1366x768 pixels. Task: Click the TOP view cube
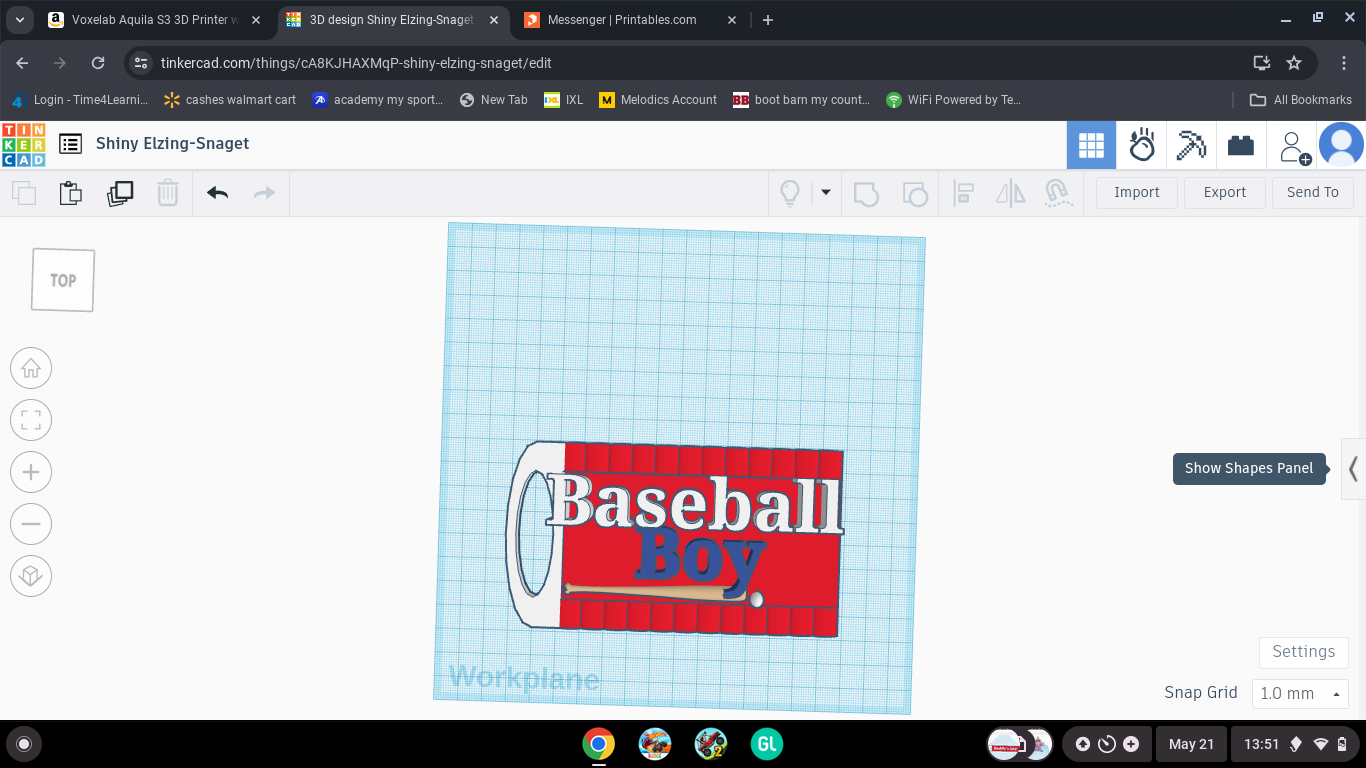tap(62, 280)
